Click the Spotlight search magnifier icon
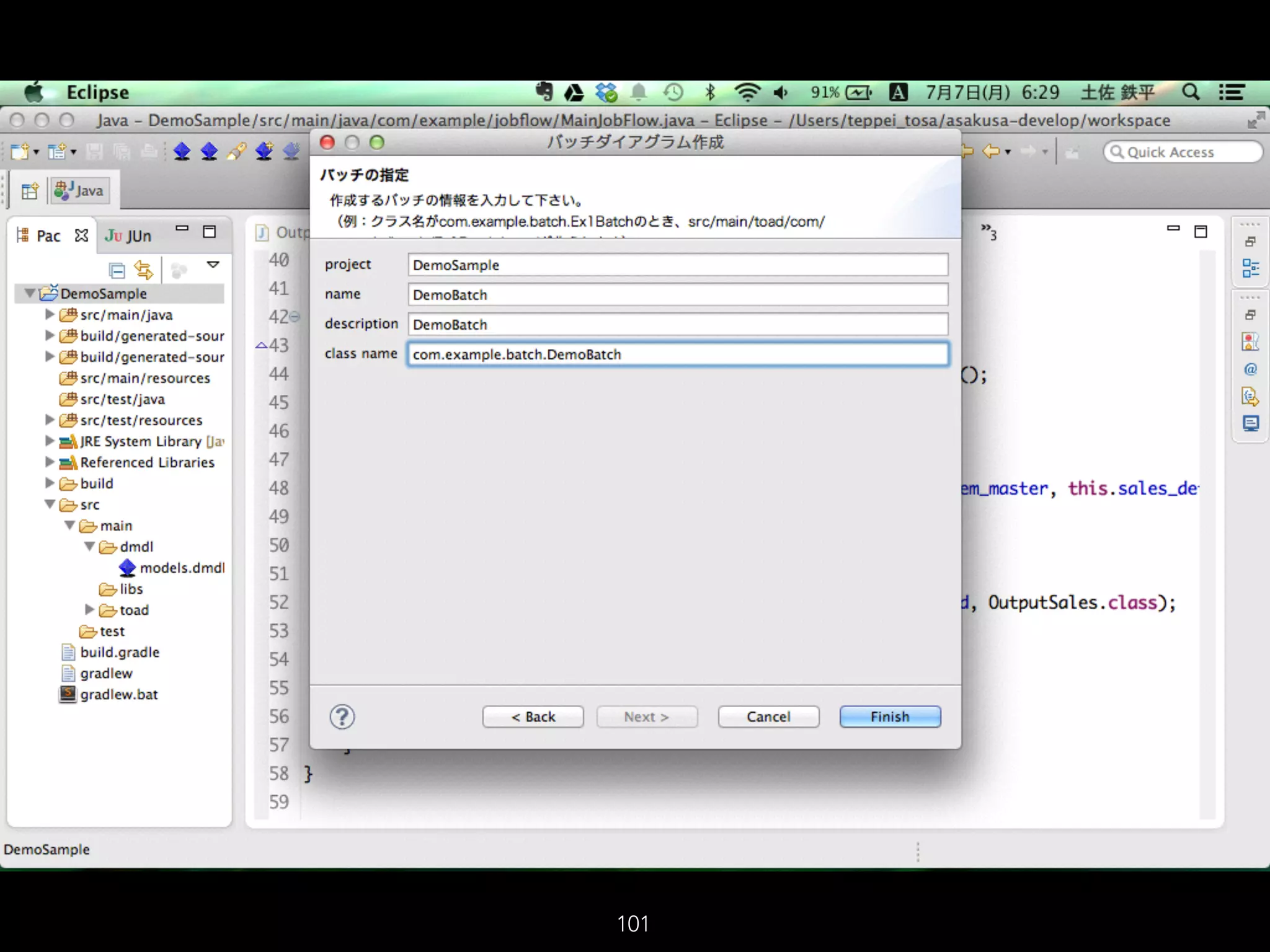The image size is (1270, 952). (1190, 92)
